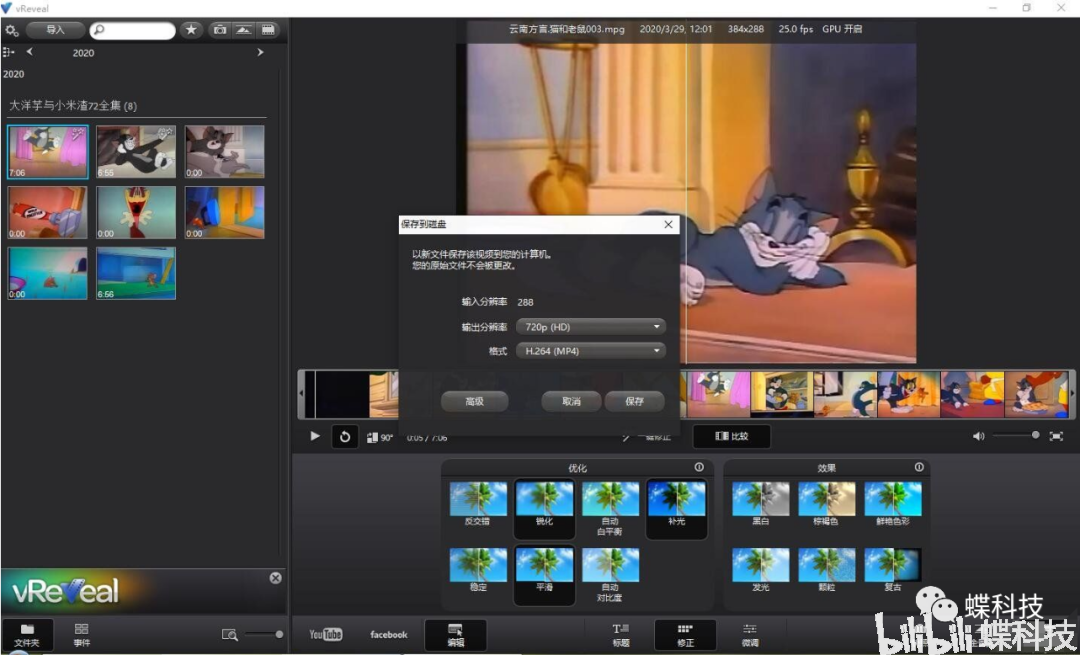
Task: Apply the 颗粒 grain effect
Action: tap(827, 570)
